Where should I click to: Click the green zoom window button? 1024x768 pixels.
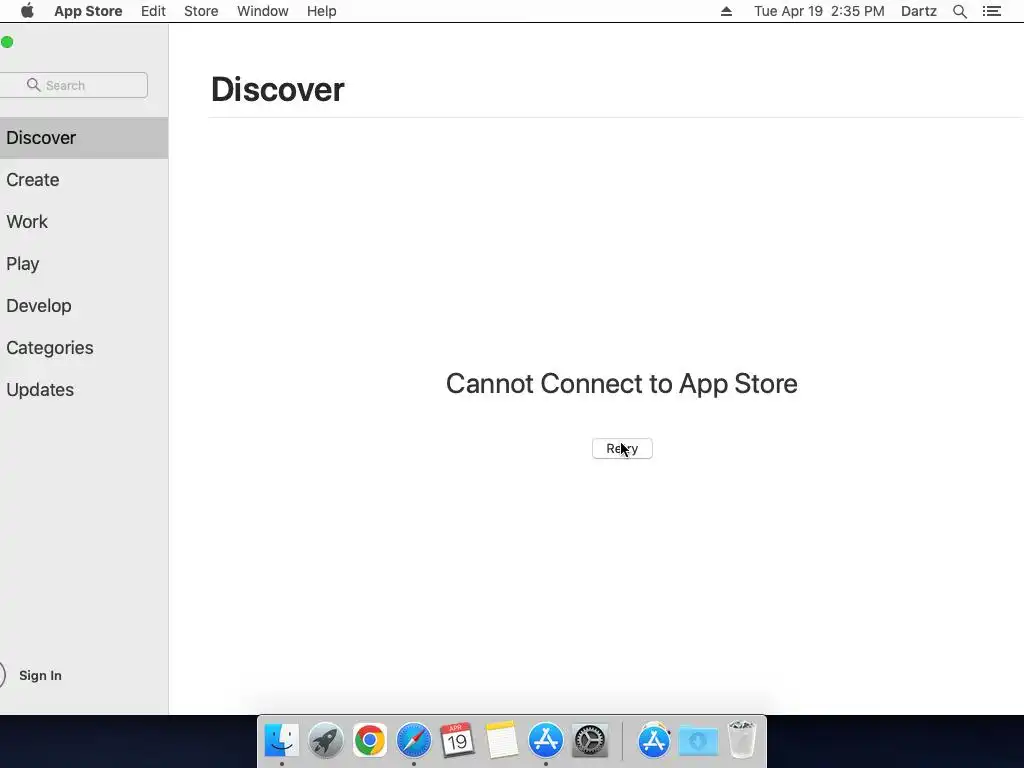[x=7, y=42]
